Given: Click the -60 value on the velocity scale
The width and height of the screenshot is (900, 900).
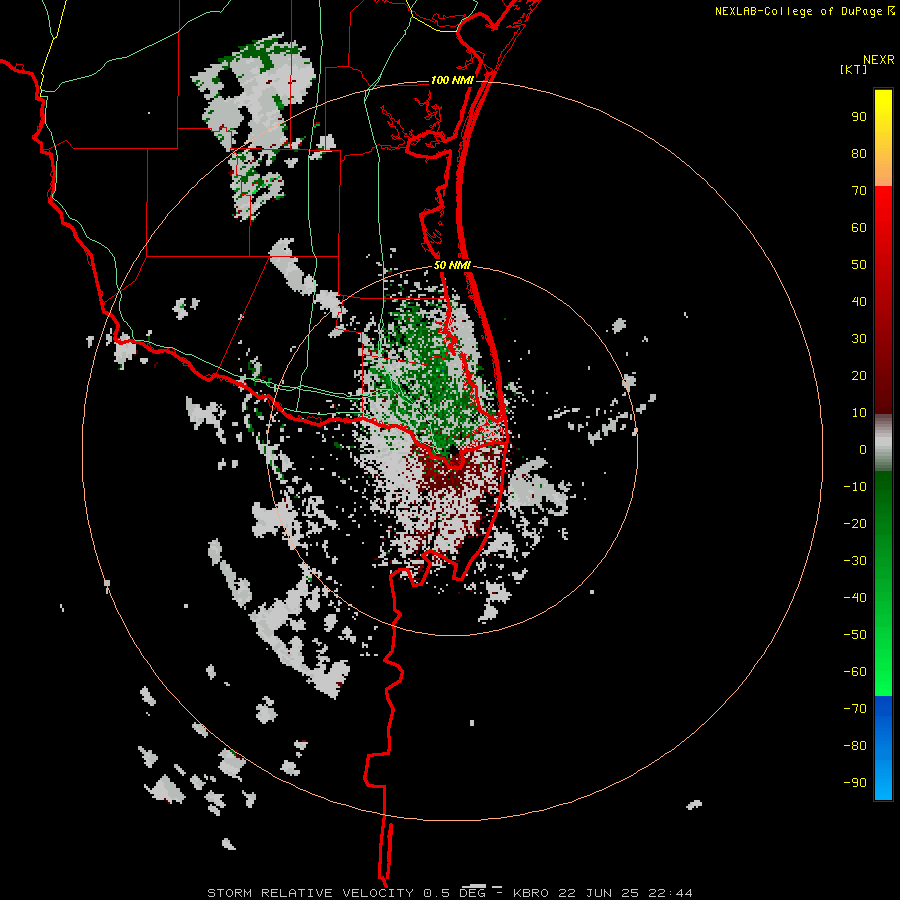Looking at the screenshot, I should (x=855, y=672).
